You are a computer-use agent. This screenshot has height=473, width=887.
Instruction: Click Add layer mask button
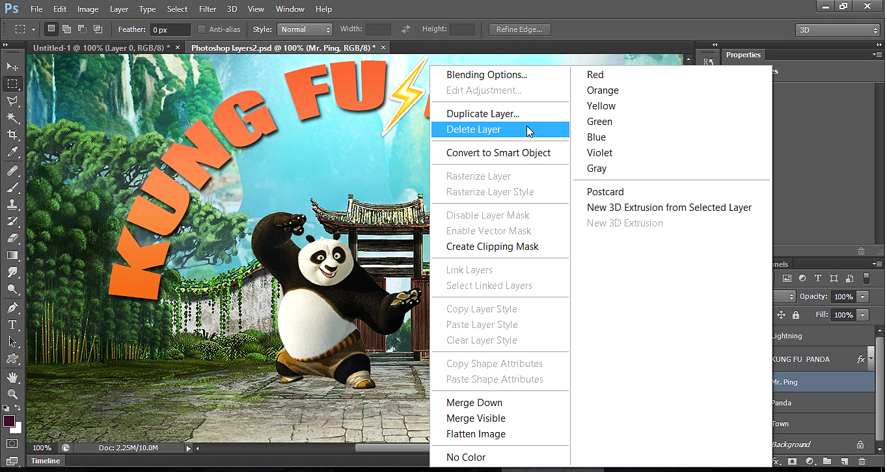(x=793, y=462)
